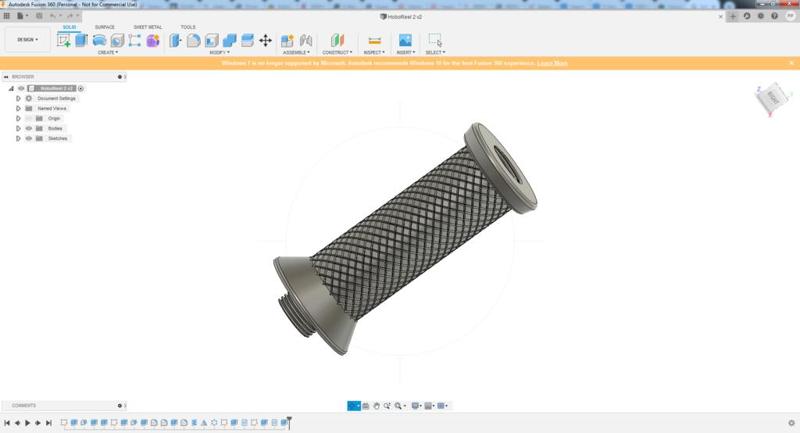800x433 pixels.
Task: Open the Construct dropdown menu
Action: [x=337, y=53]
